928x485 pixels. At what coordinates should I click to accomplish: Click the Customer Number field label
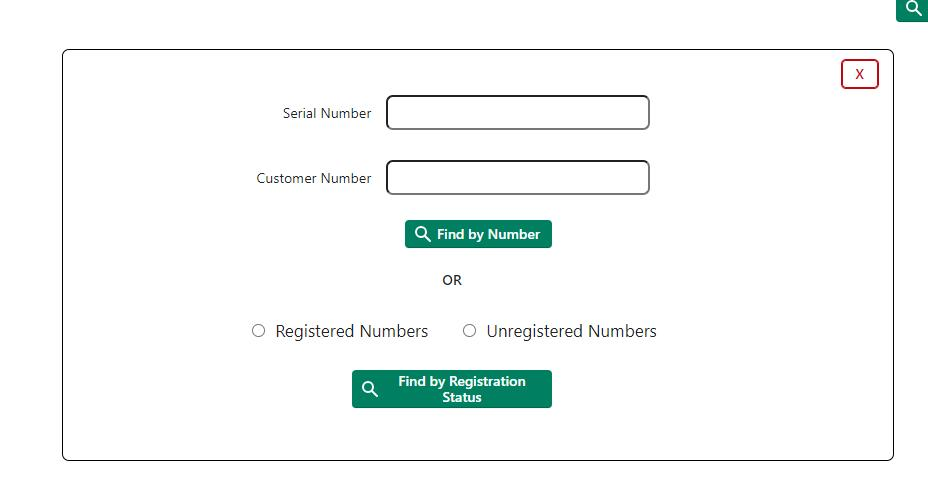[314, 178]
